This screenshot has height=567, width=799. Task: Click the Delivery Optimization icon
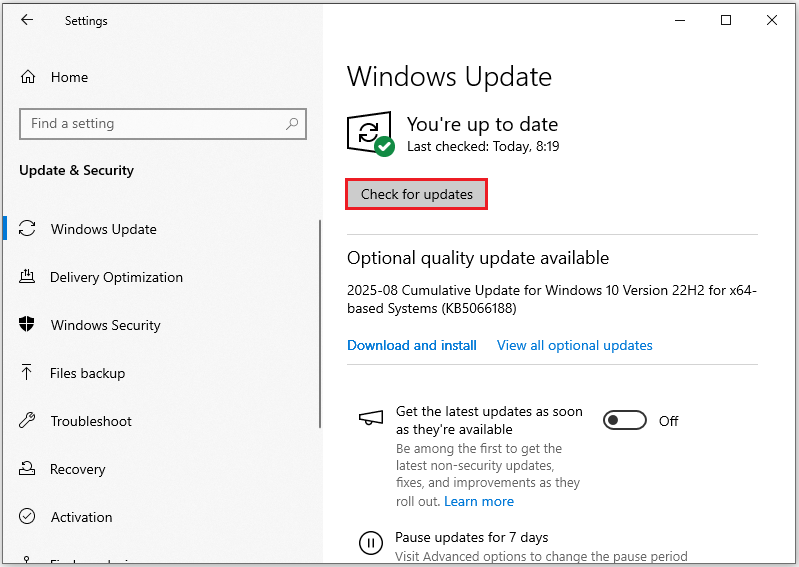pyautogui.click(x=28, y=277)
